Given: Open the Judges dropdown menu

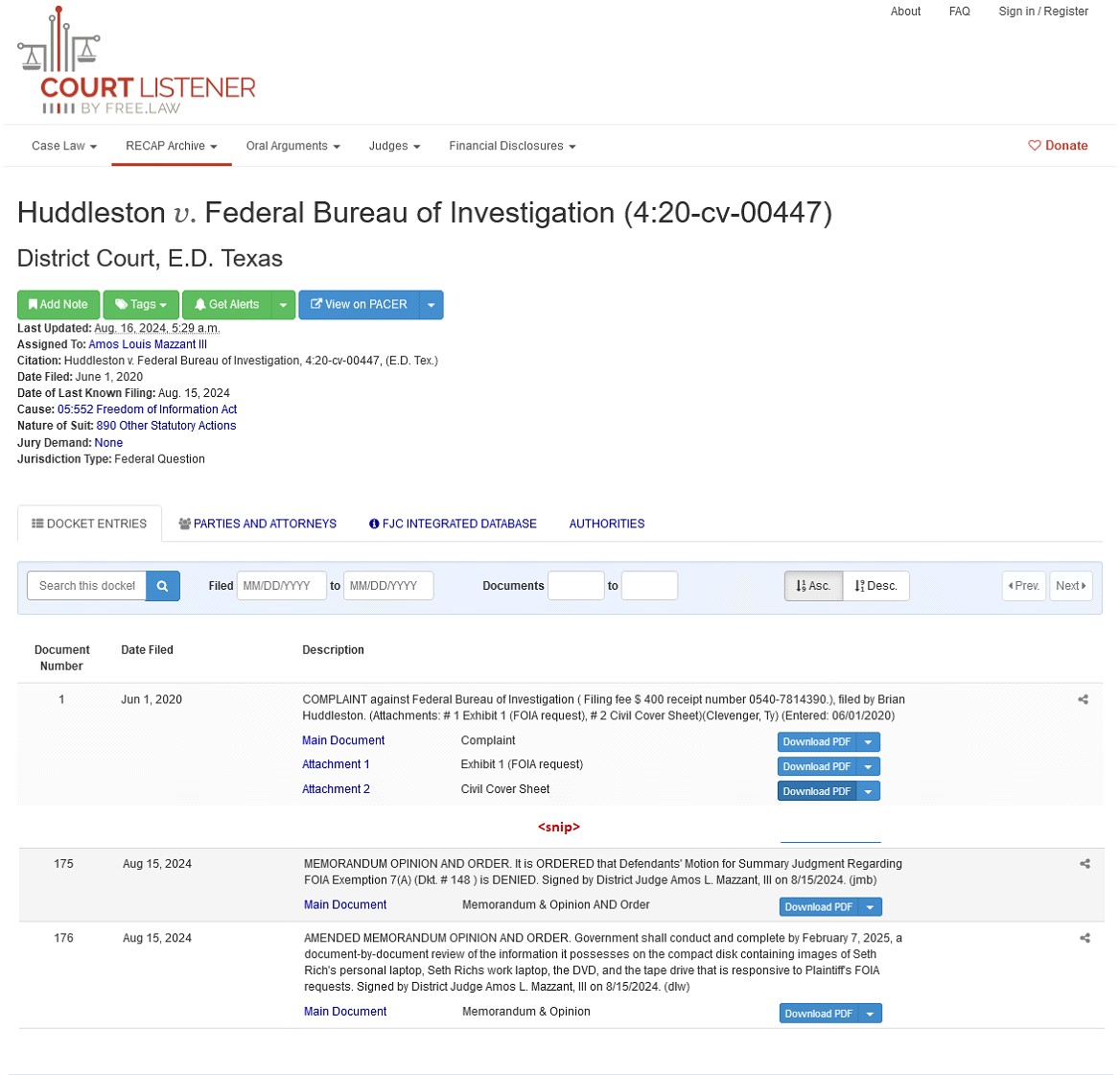Looking at the screenshot, I should pos(394,146).
